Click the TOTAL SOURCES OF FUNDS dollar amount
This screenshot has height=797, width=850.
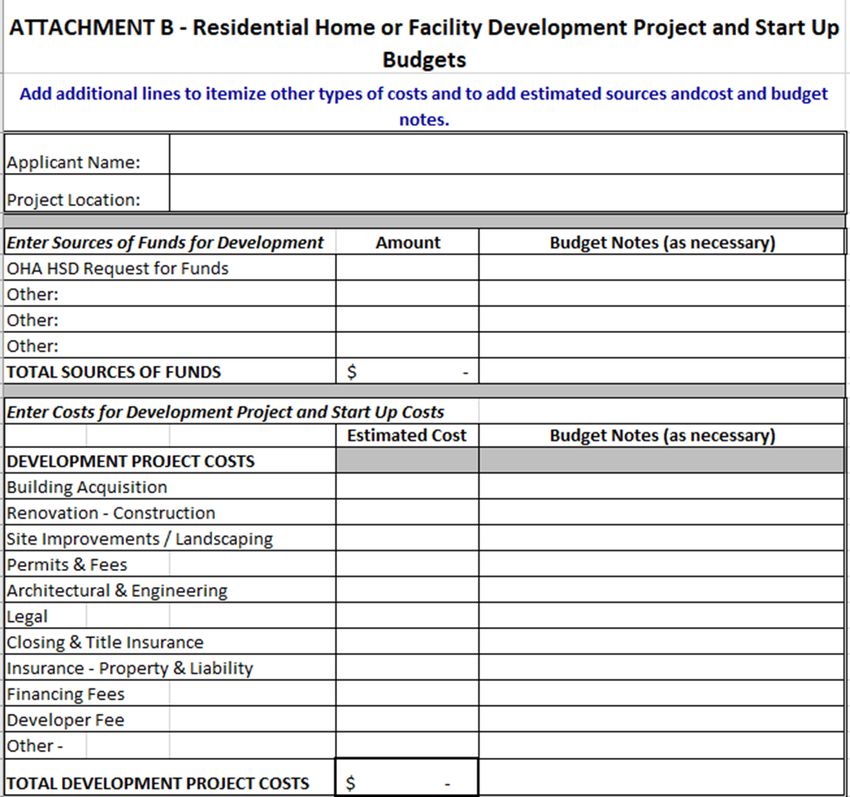[x=407, y=371]
